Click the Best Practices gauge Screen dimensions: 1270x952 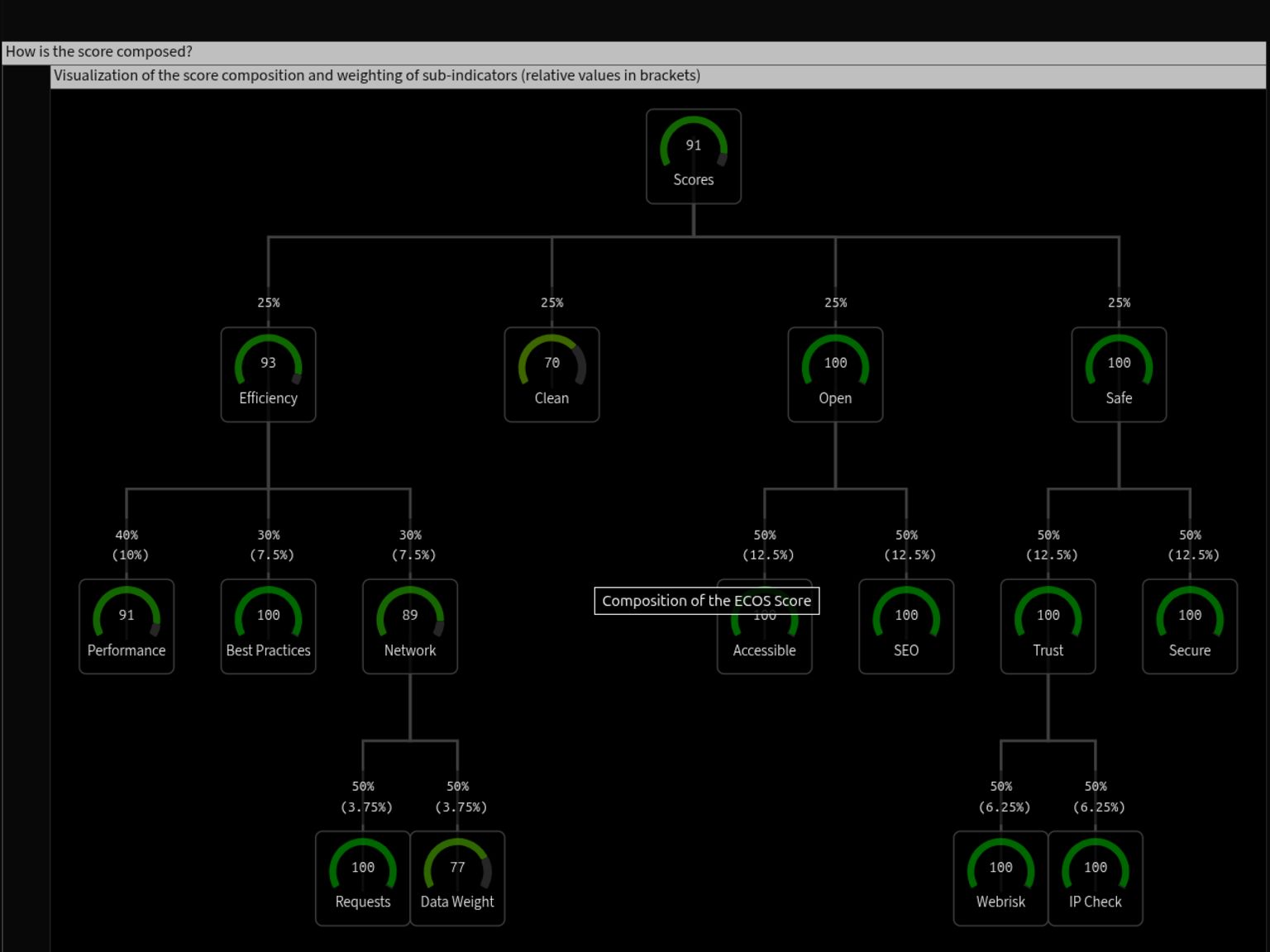[268, 626]
